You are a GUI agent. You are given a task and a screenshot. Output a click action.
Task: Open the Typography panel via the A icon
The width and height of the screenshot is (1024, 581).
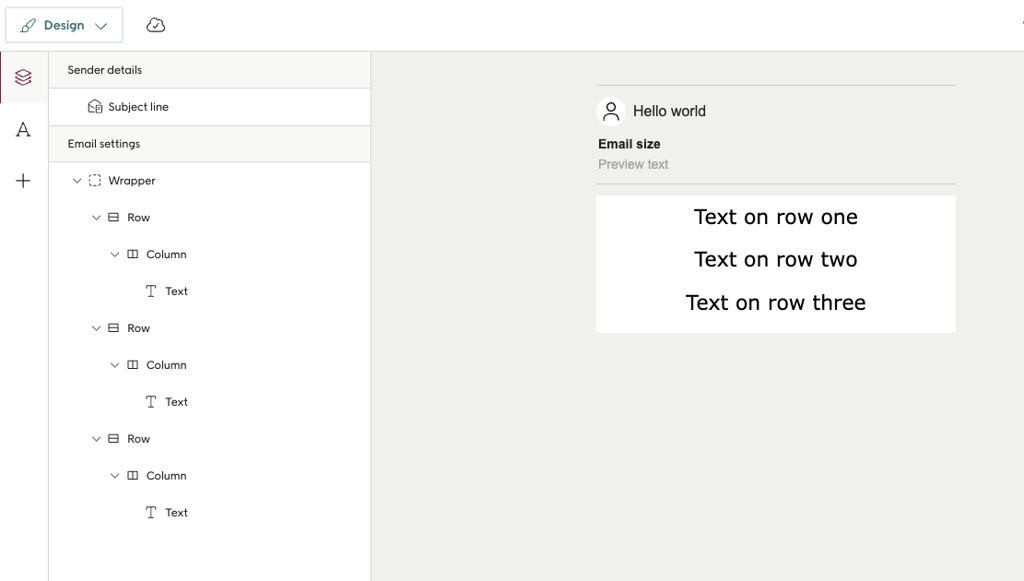(x=22, y=129)
